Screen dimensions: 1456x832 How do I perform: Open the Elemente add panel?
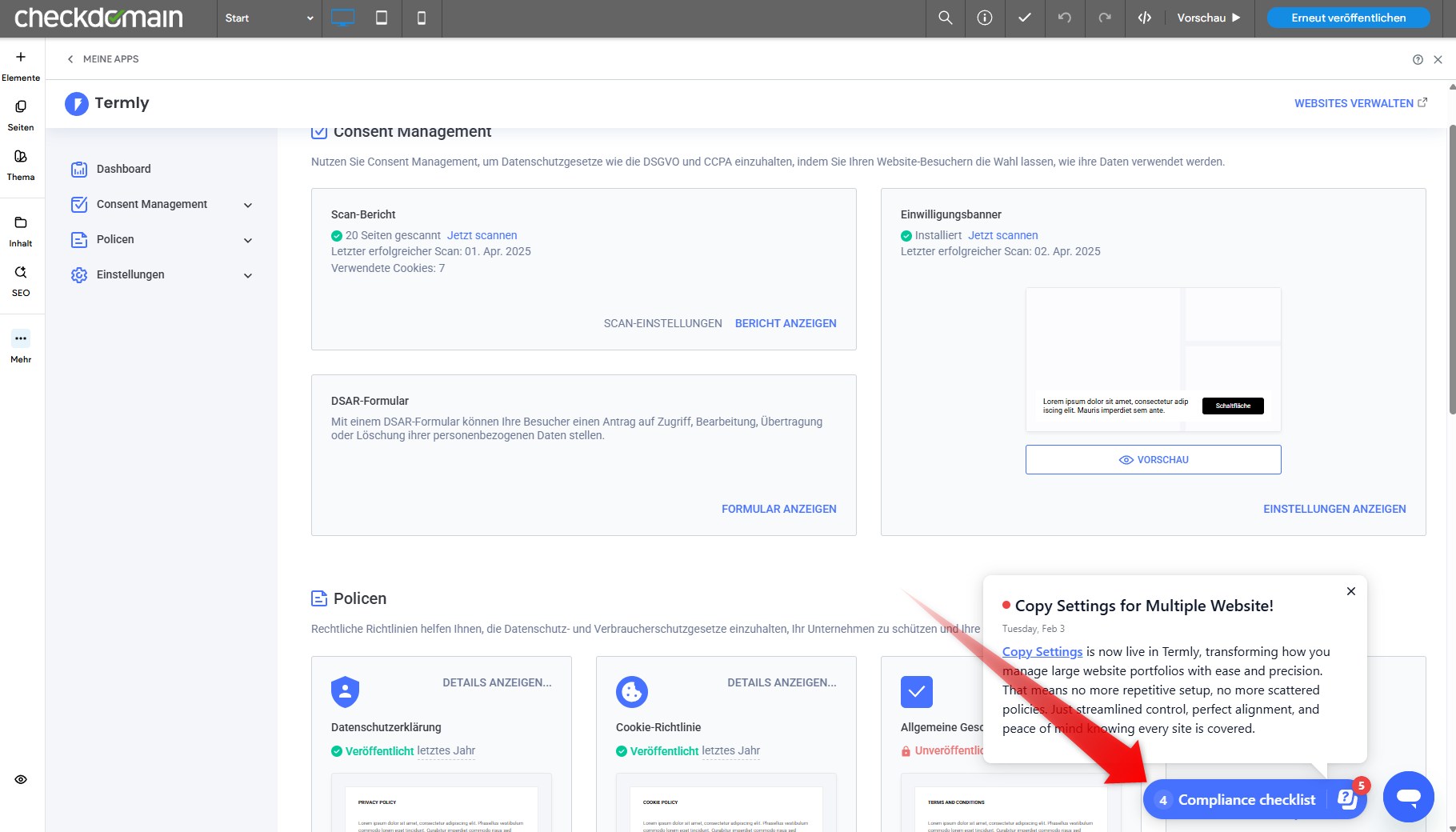(21, 65)
